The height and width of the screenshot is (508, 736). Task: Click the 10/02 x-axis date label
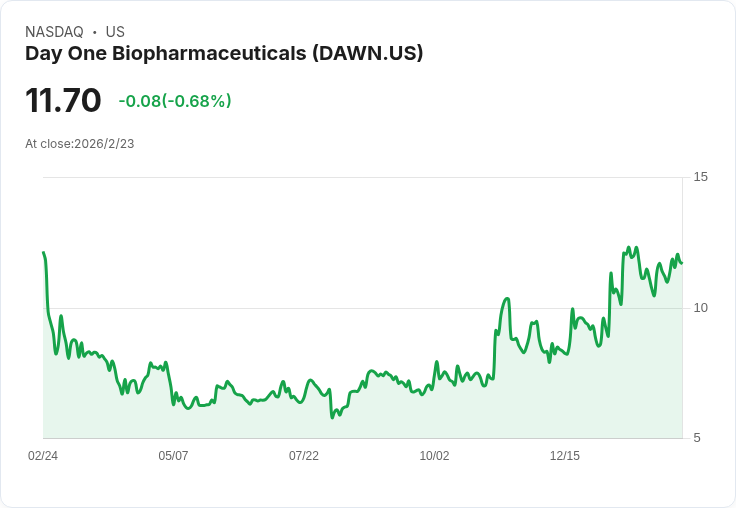click(434, 455)
